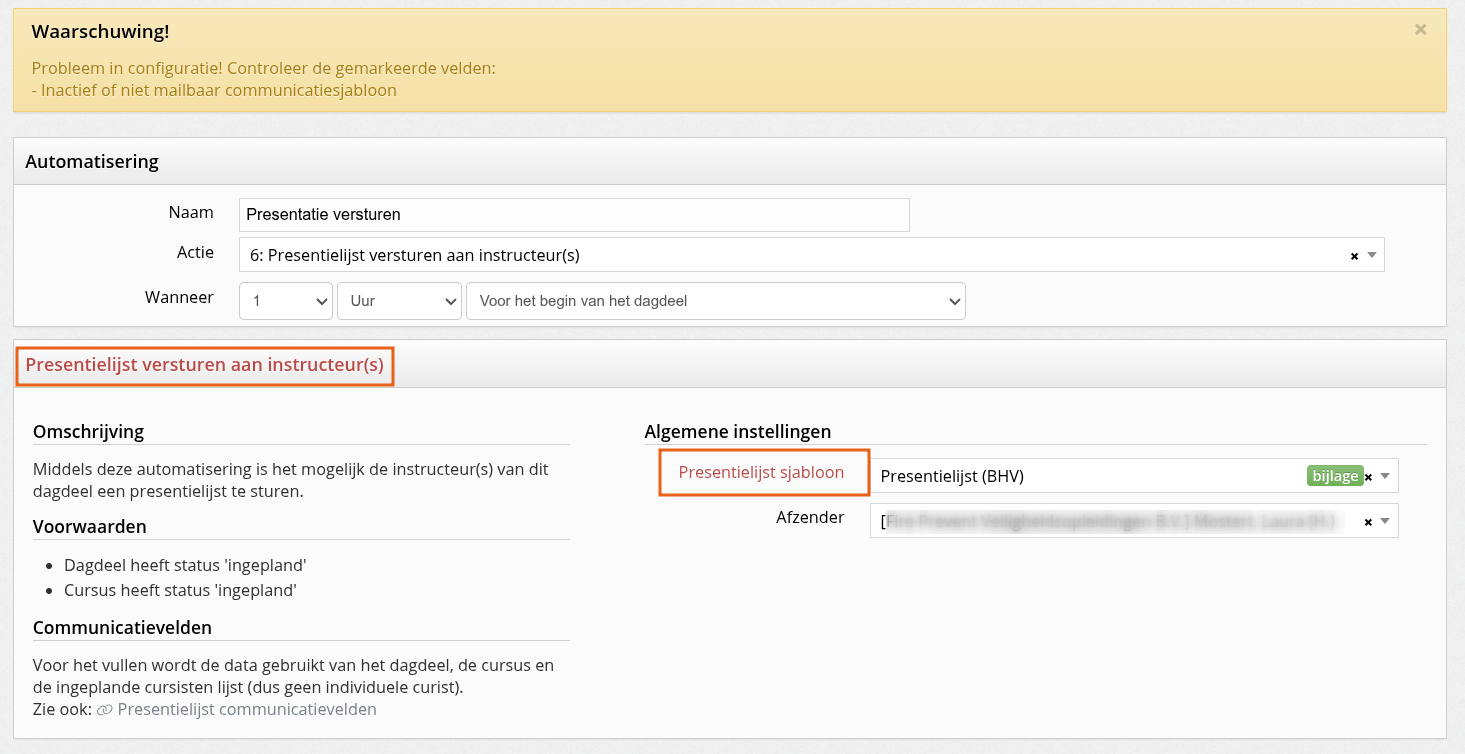Viewport: 1465px width, 754px height.
Task: Expand the Presentielijst sjabloon dropdown arrow
Action: pyautogui.click(x=1385, y=476)
